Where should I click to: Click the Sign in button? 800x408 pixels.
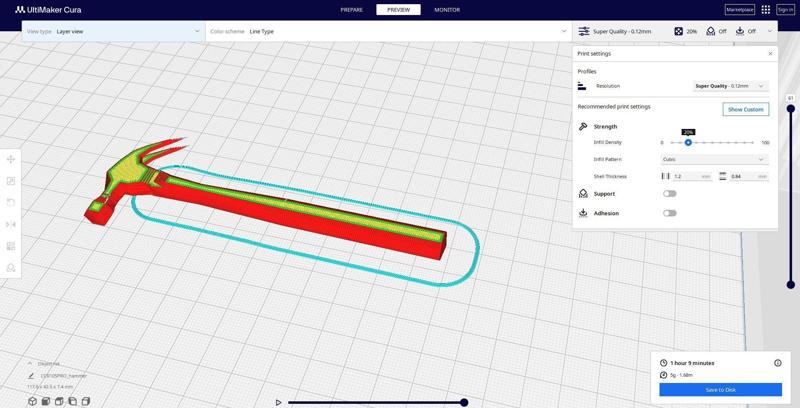tap(785, 10)
